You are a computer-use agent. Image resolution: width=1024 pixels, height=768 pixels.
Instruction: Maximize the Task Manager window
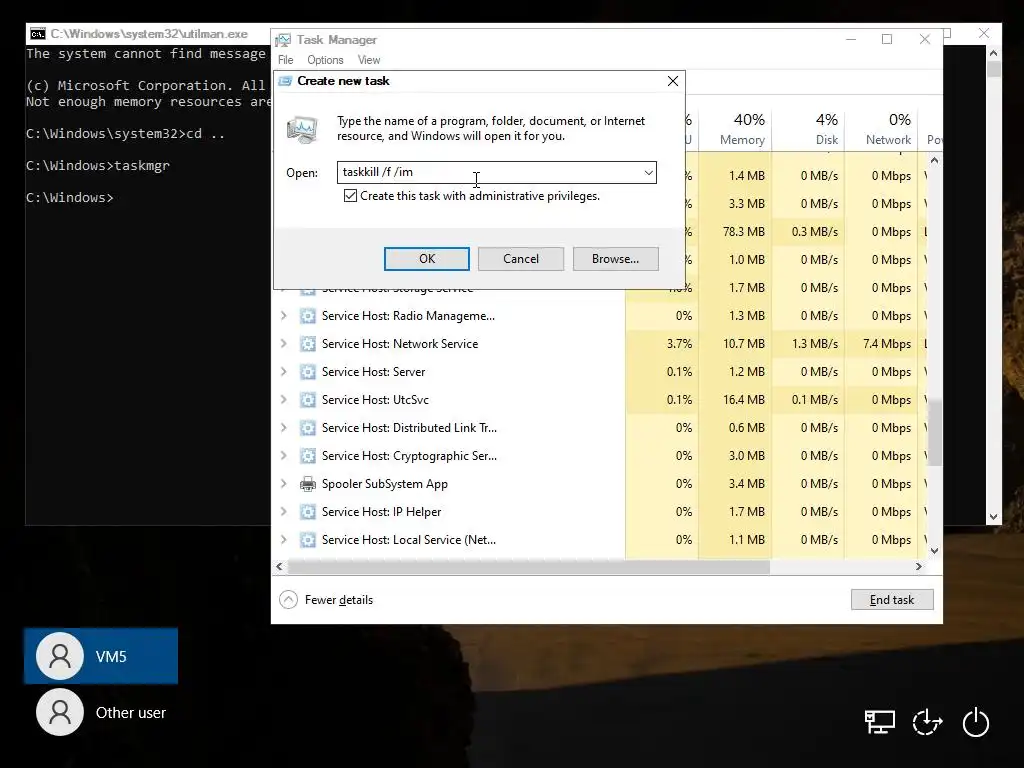pos(887,39)
